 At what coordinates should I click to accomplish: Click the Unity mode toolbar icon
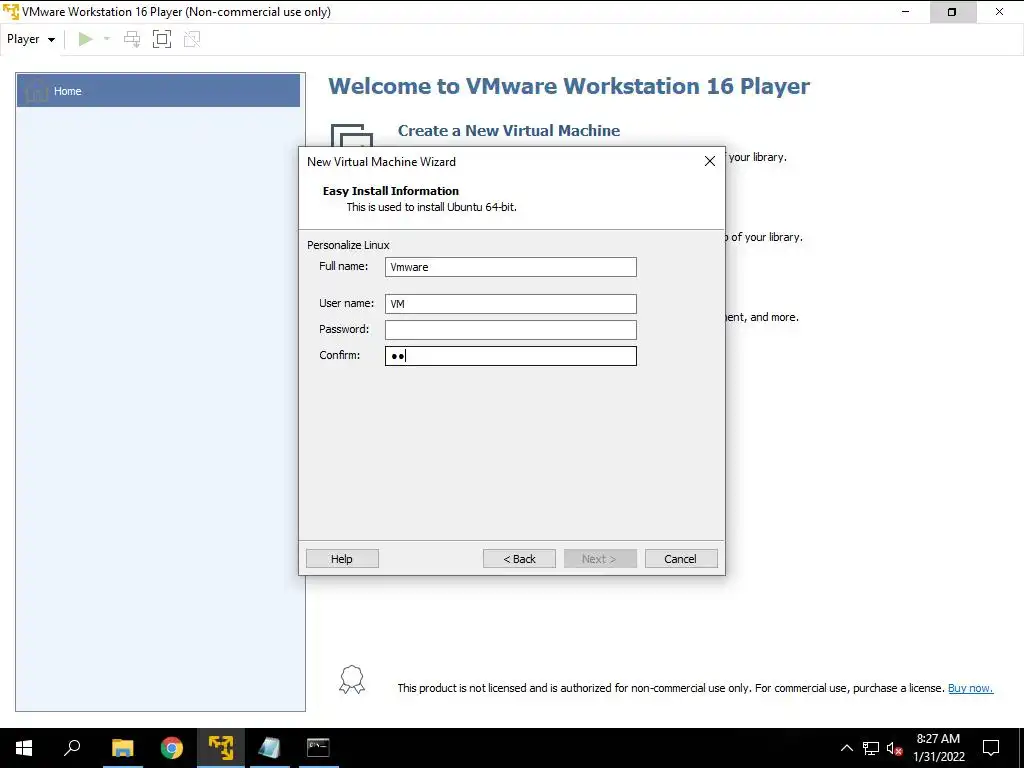192,39
